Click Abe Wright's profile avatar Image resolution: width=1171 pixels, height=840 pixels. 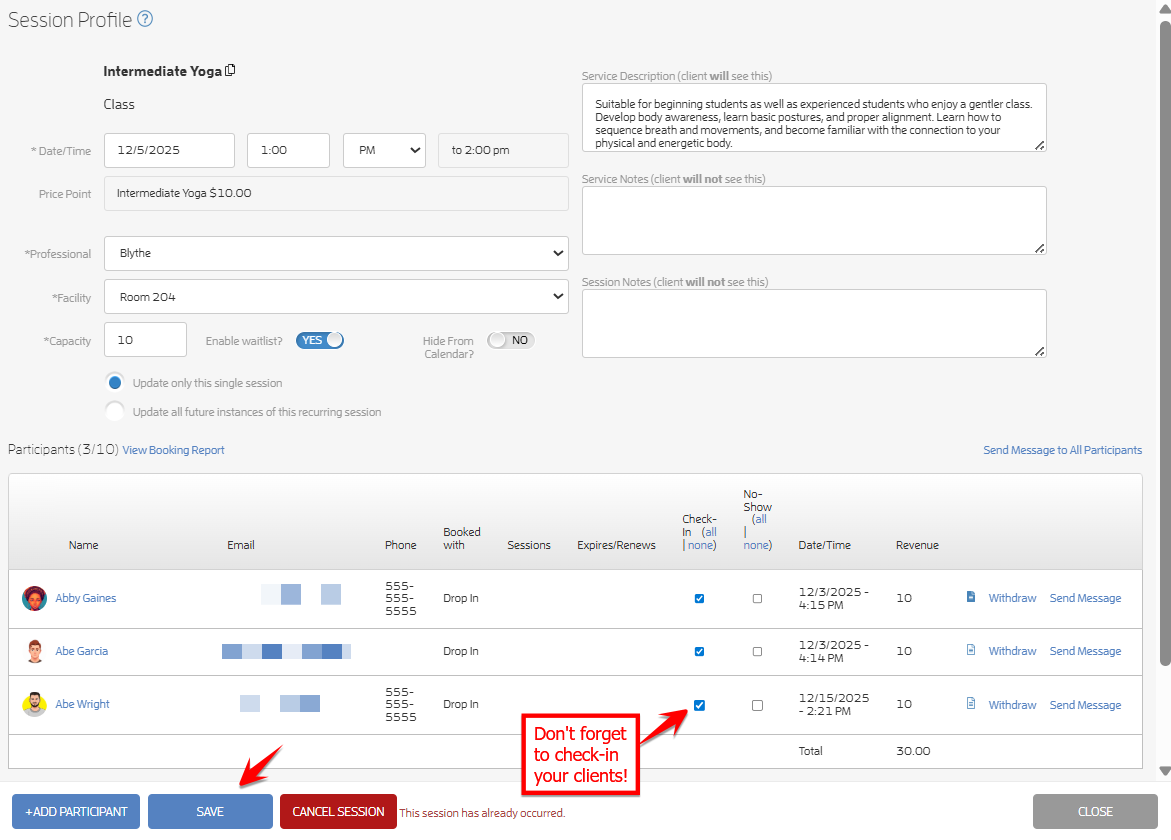click(x=34, y=704)
